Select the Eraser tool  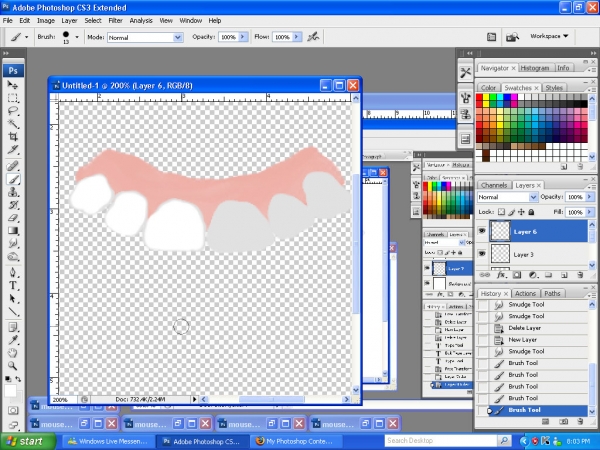click(x=13, y=218)
